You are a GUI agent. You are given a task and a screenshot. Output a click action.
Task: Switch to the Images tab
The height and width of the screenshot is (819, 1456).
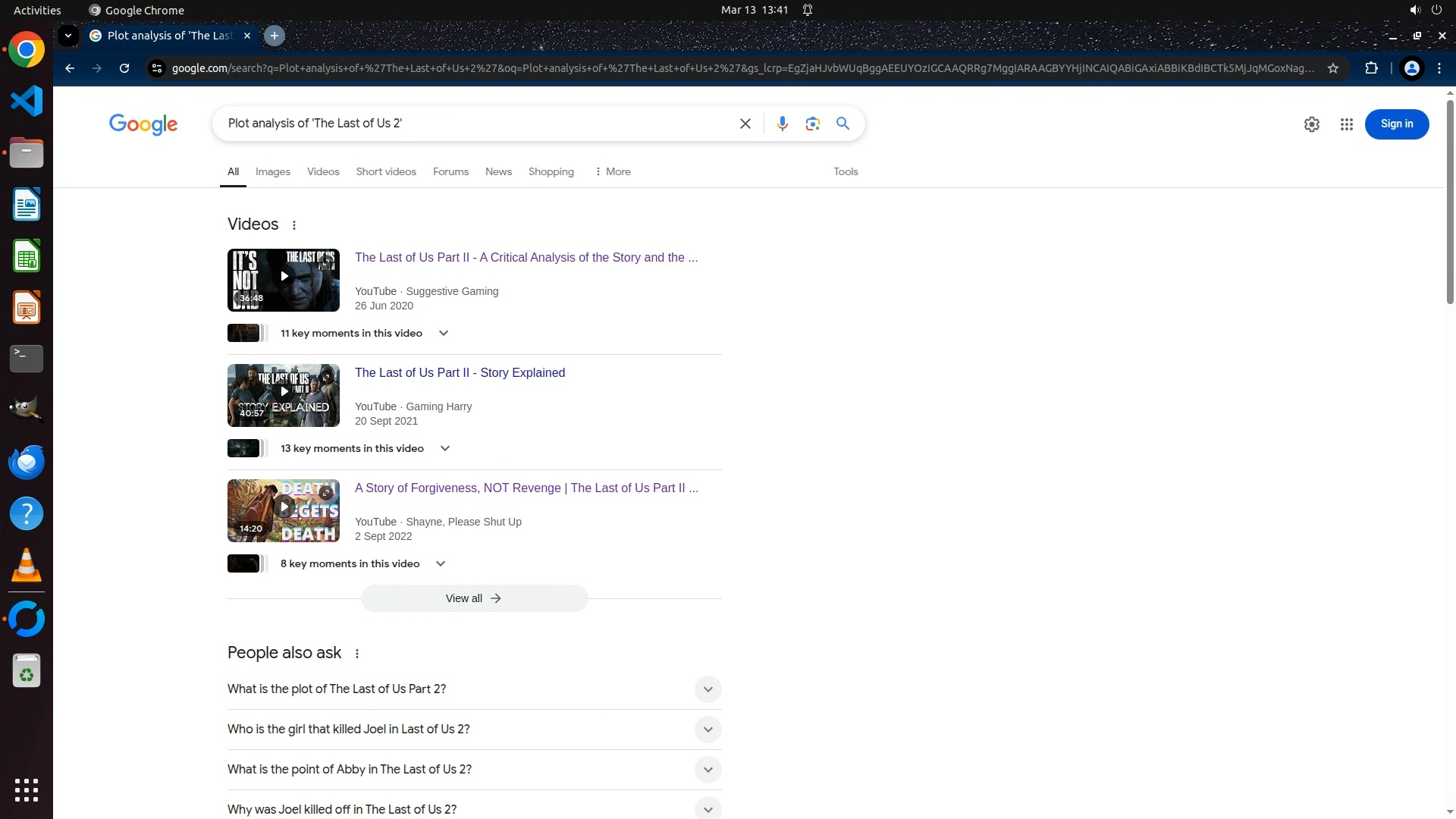[x=272, y=172]
